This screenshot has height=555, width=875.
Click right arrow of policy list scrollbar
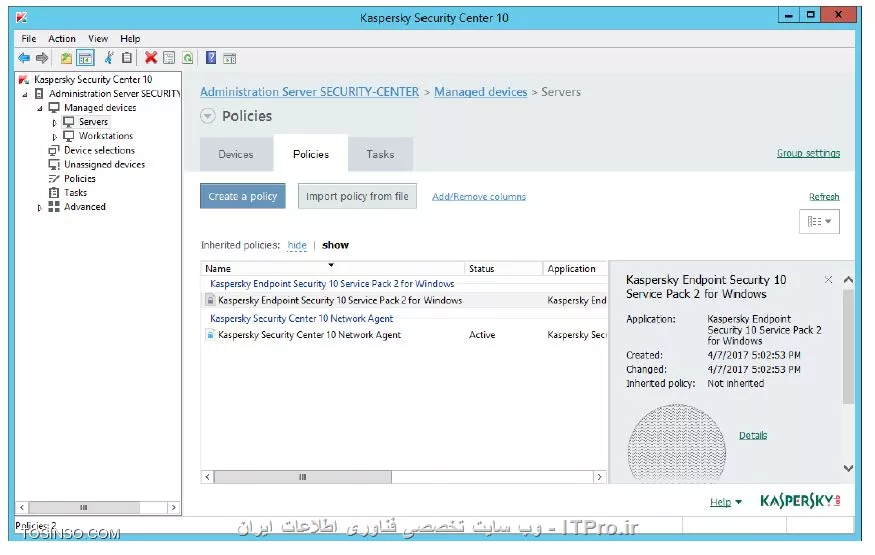(x=600, y=477)
